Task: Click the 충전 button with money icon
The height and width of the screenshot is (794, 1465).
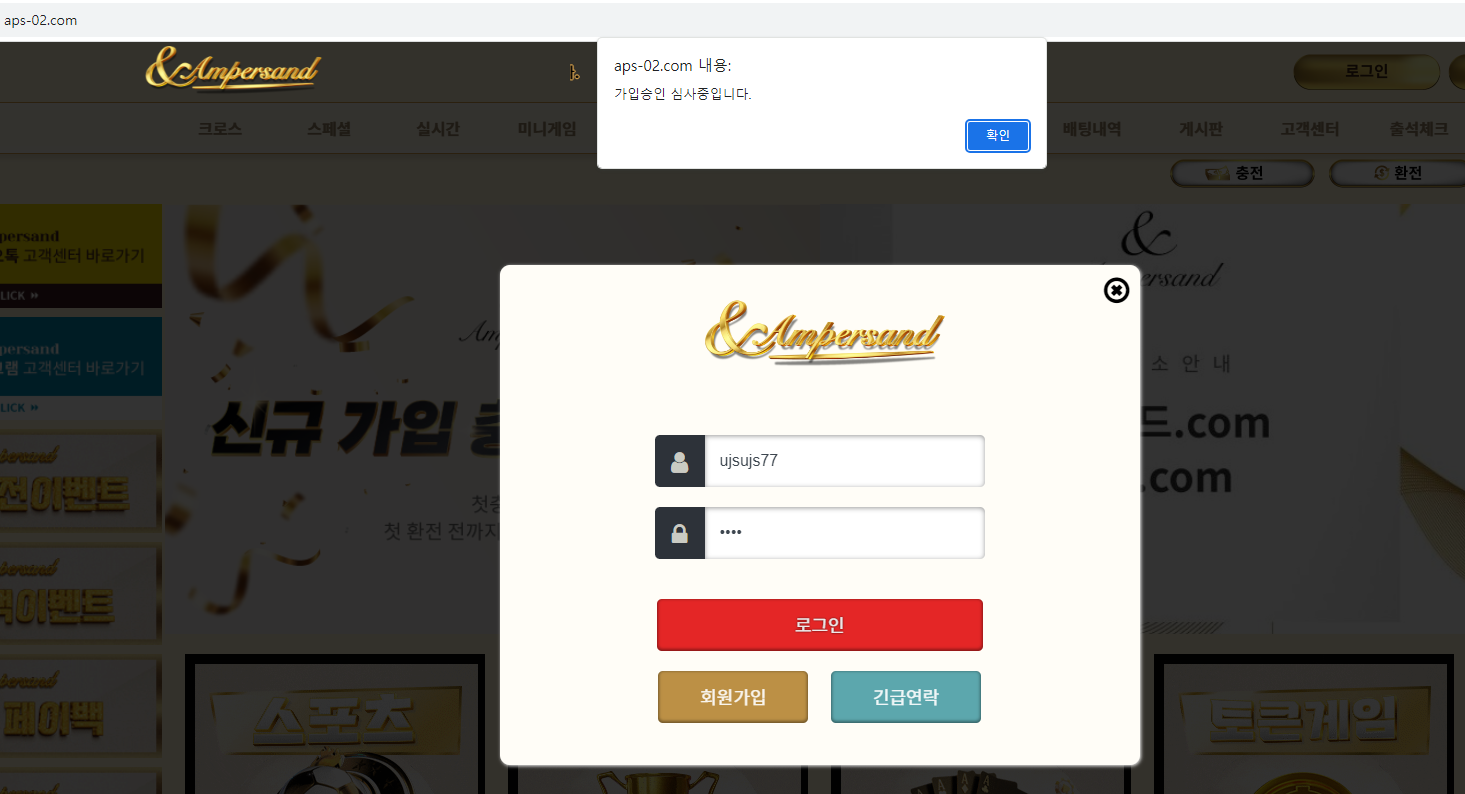Action: 1242,173
